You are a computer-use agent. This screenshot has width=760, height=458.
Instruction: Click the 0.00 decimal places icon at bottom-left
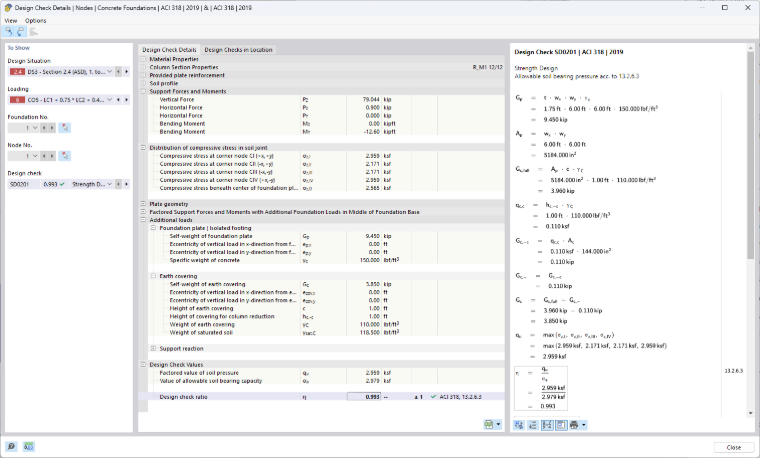(x=29, y=446)
